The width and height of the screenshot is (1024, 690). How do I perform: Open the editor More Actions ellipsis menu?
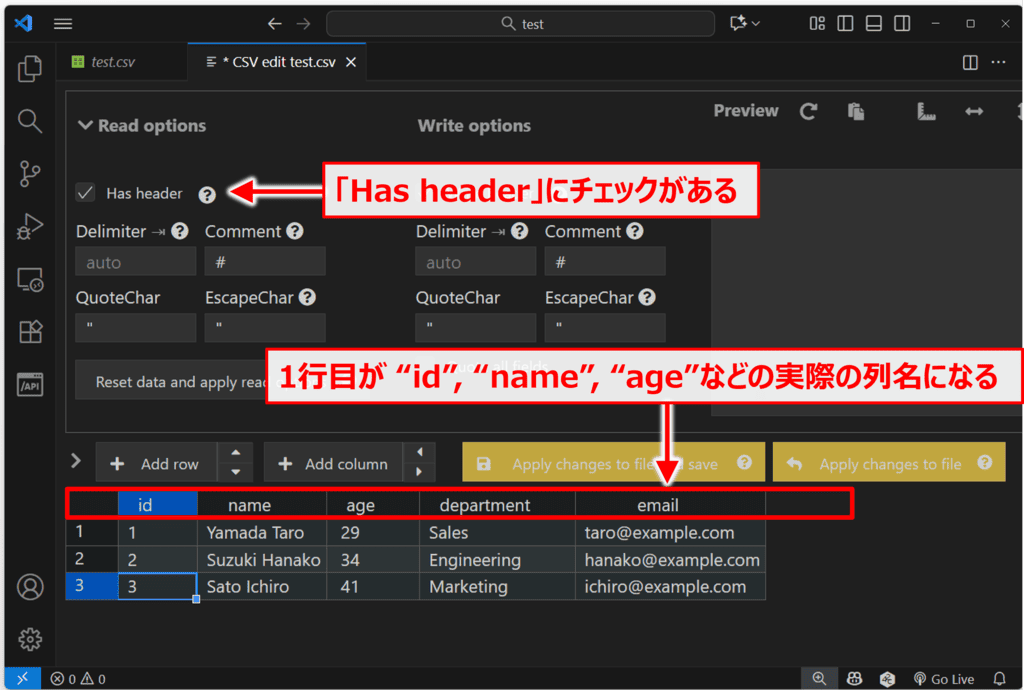(998, 62)
